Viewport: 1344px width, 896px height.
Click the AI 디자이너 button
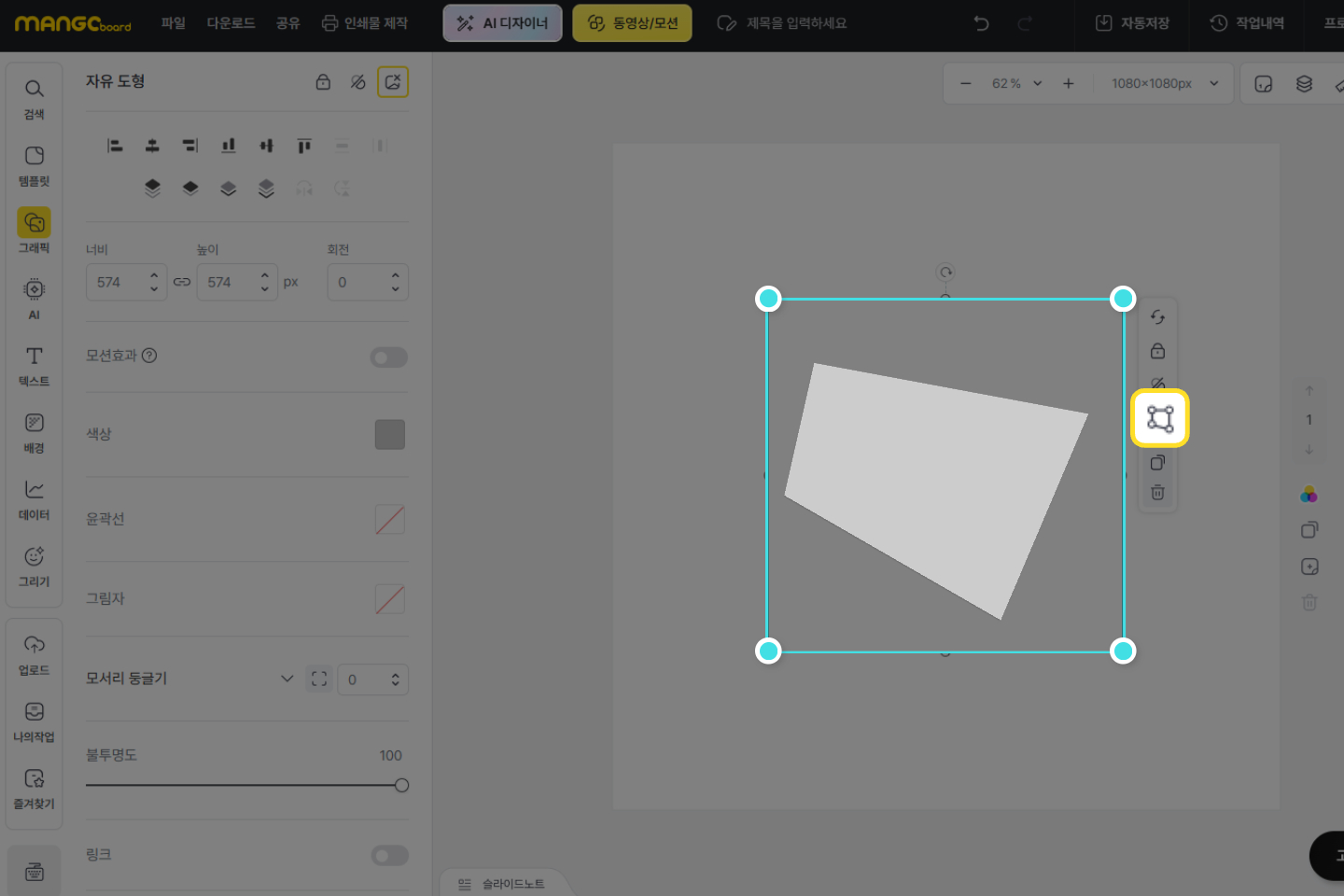[x=502, y=23]
